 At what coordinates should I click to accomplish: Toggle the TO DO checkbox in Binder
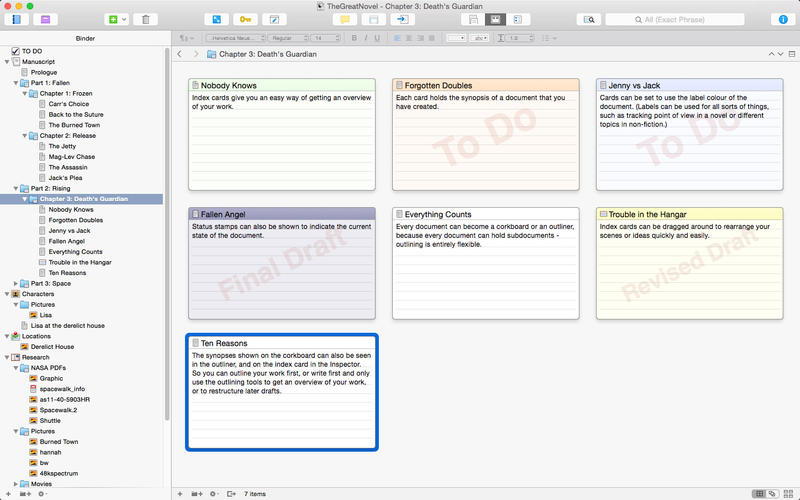(15, 51)
